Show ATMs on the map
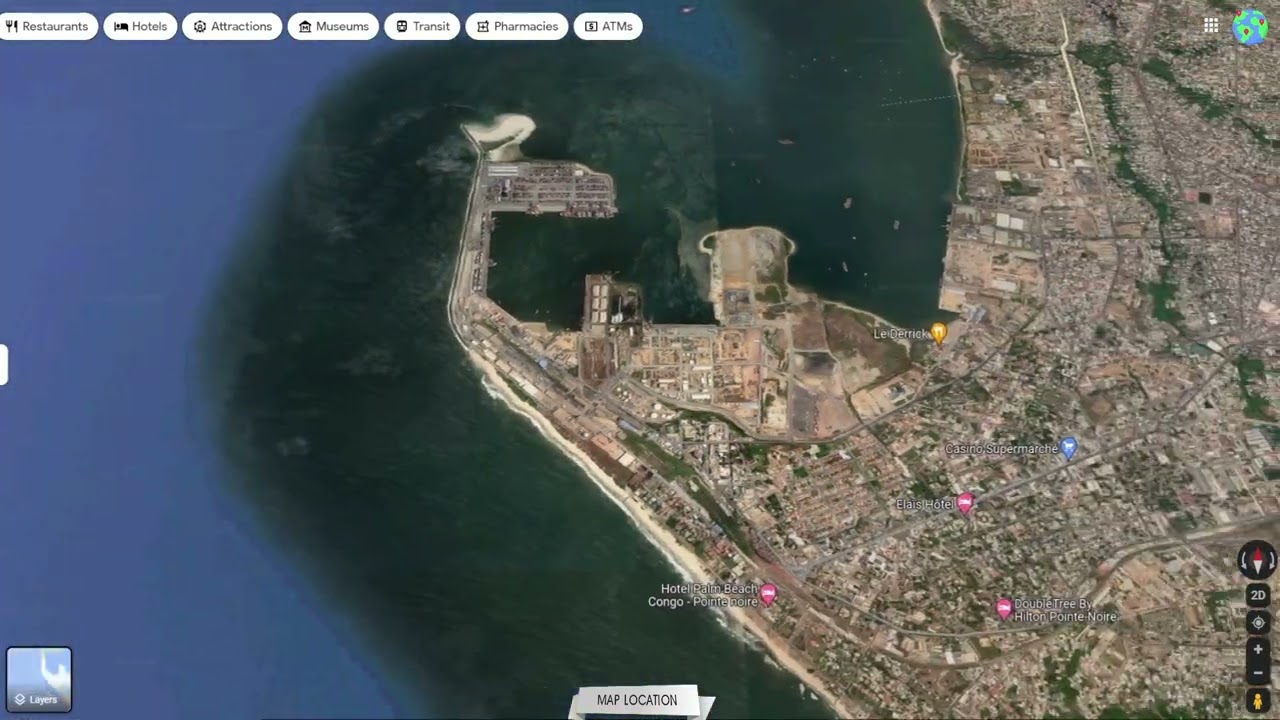This screenshot has height=720, width=1280. tap(608, 26)
